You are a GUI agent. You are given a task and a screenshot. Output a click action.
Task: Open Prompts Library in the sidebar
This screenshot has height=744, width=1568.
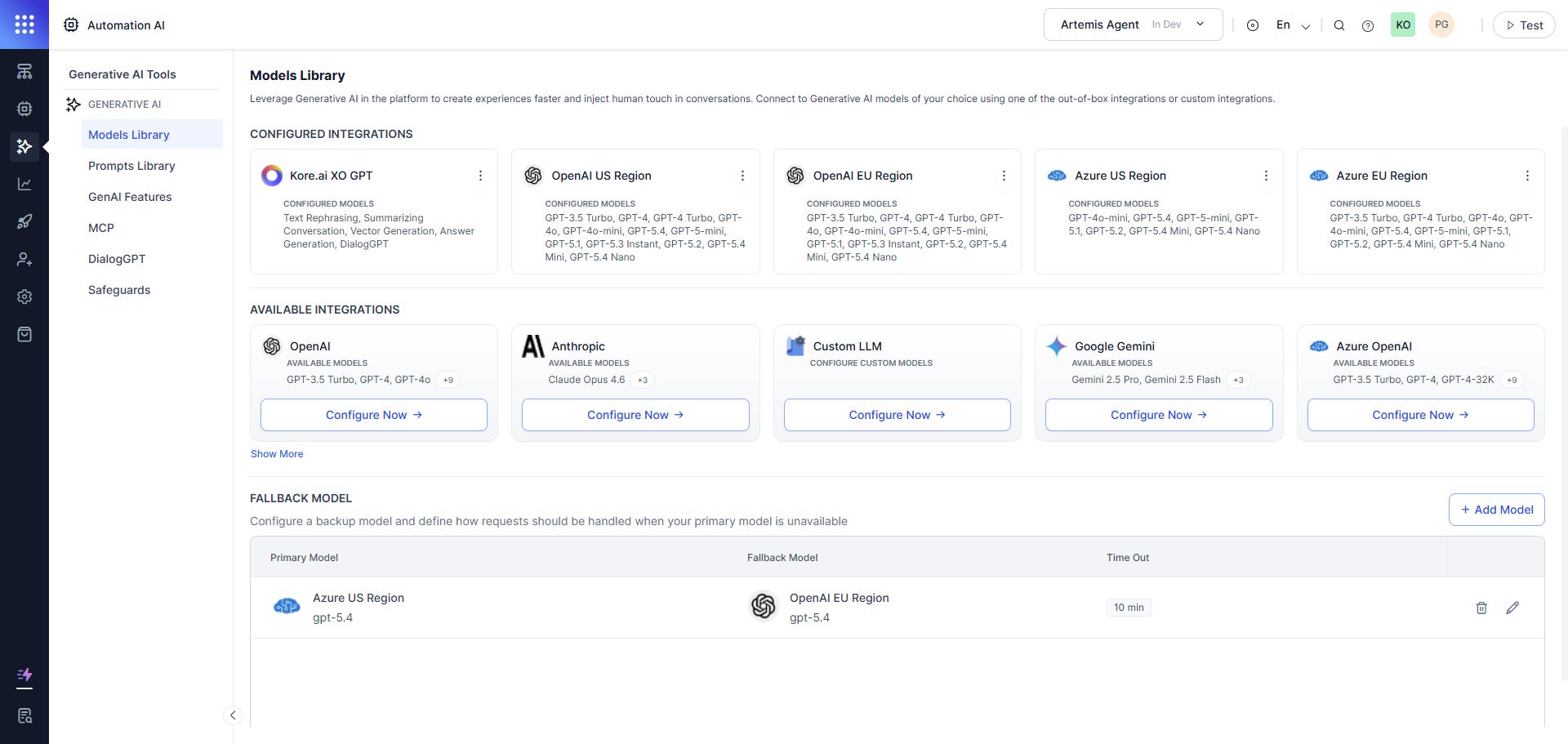tap(131, 166)
